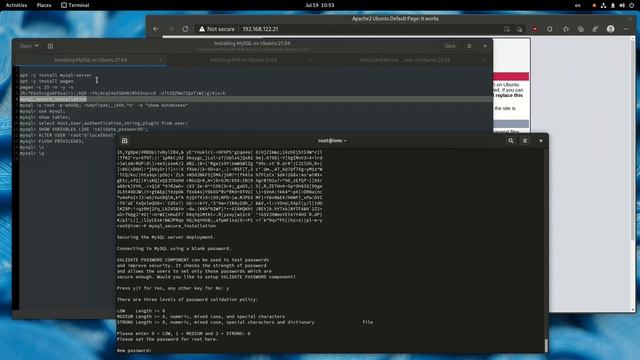Click the browser page vertical scrollbar
Screen dimensions: 640x360
point(633,139)
